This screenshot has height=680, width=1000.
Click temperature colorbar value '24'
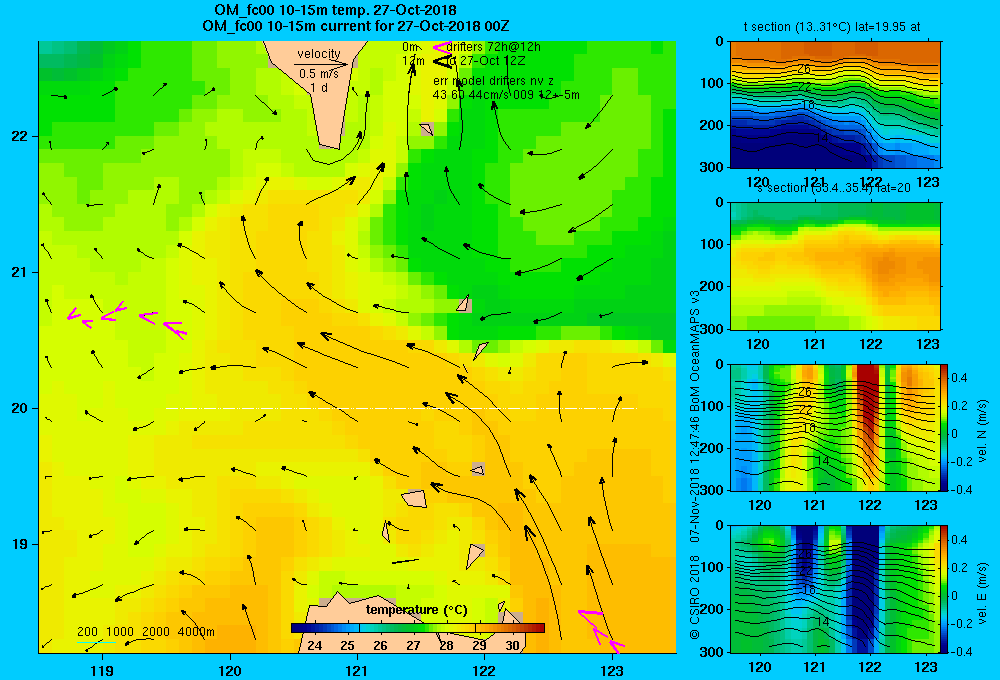[314, 646]
